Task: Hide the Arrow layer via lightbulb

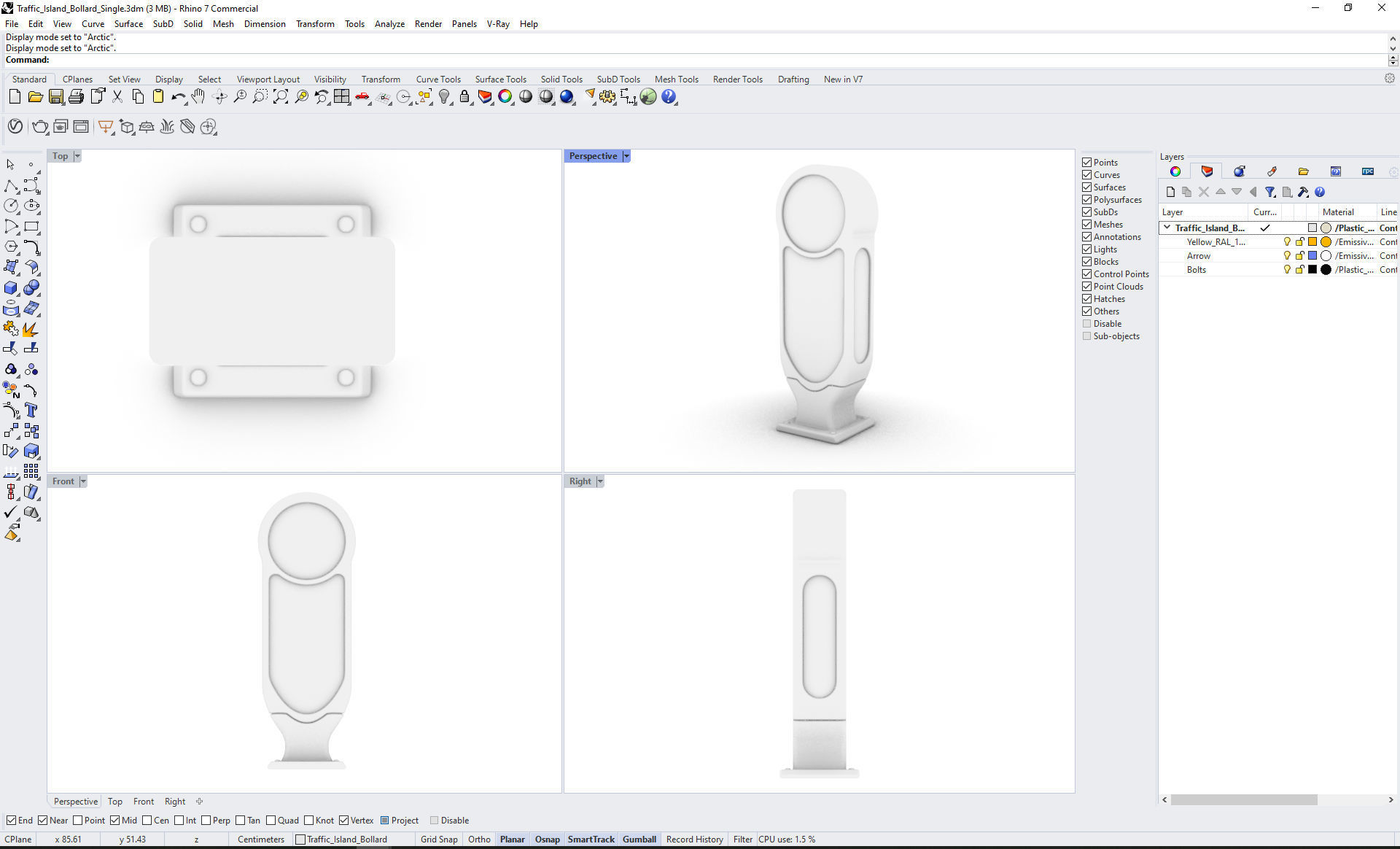Action: (x=1287, y=256)
